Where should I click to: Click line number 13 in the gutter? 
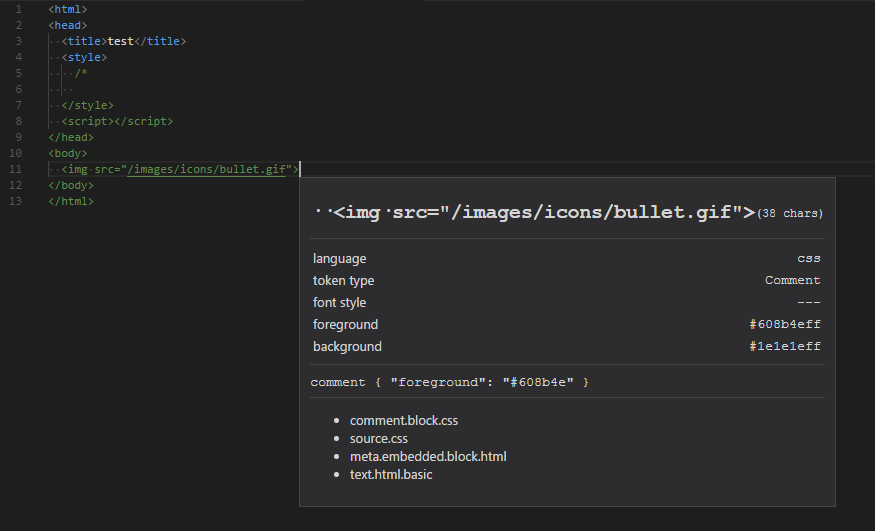16,201
